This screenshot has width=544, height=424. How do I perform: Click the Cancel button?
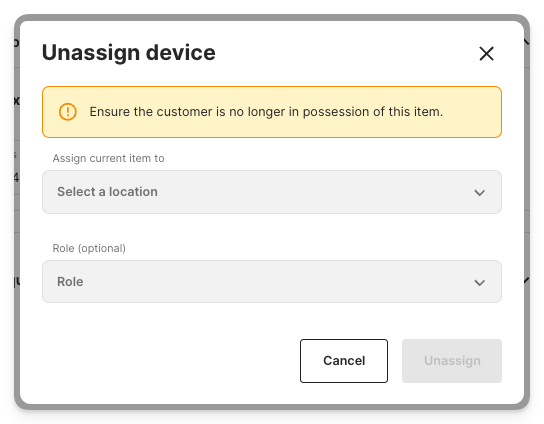pyautogui.click(x=344, y=361)
